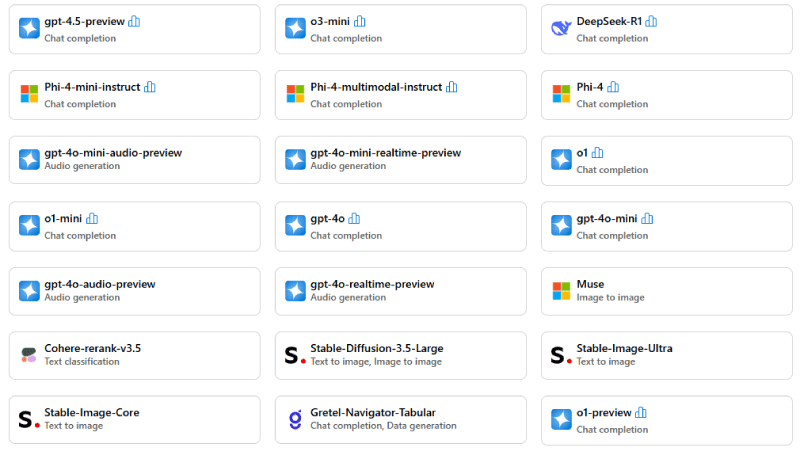The width and height of the screenshot is (800, 450).
Task: Open the o3-mini model title
Action: 330,21
